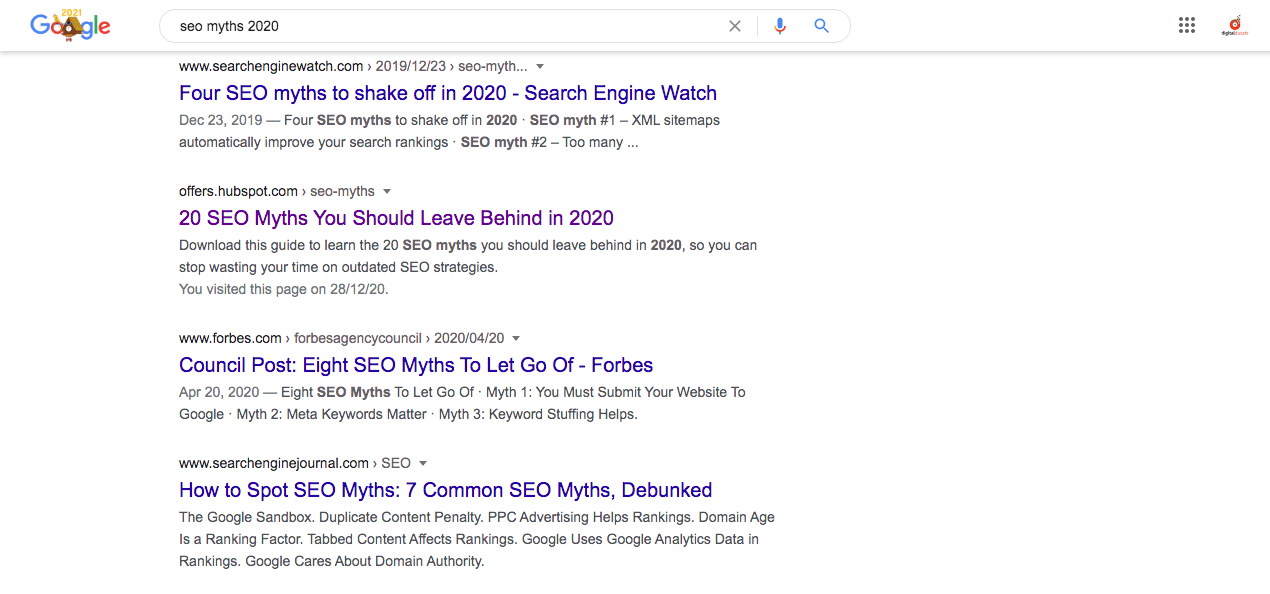The width and height of the screenshot is (1270, 594).
Task: Open 'Council Post: Eight SEO Myths' Forbes result
Action: point(416,365)
